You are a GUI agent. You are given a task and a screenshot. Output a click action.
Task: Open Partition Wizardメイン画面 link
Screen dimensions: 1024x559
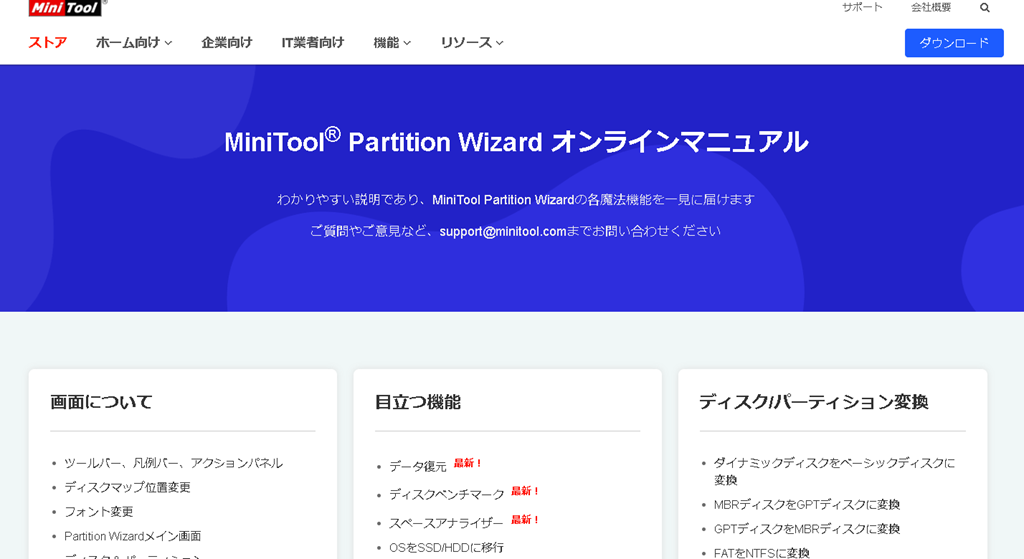(133, 536)
